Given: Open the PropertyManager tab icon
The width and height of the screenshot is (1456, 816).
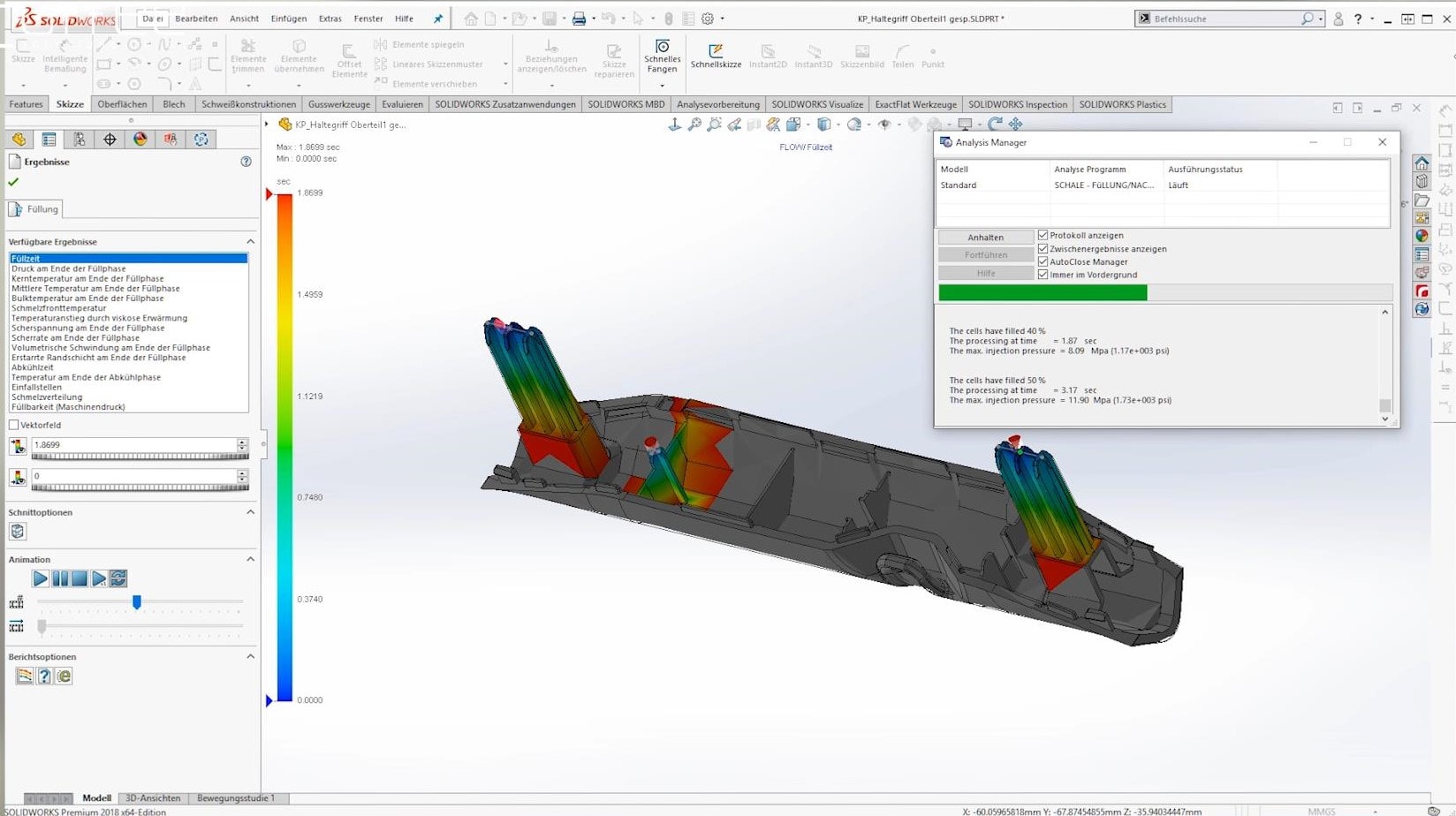Looking at the screenshot, I should coord(49,140).
